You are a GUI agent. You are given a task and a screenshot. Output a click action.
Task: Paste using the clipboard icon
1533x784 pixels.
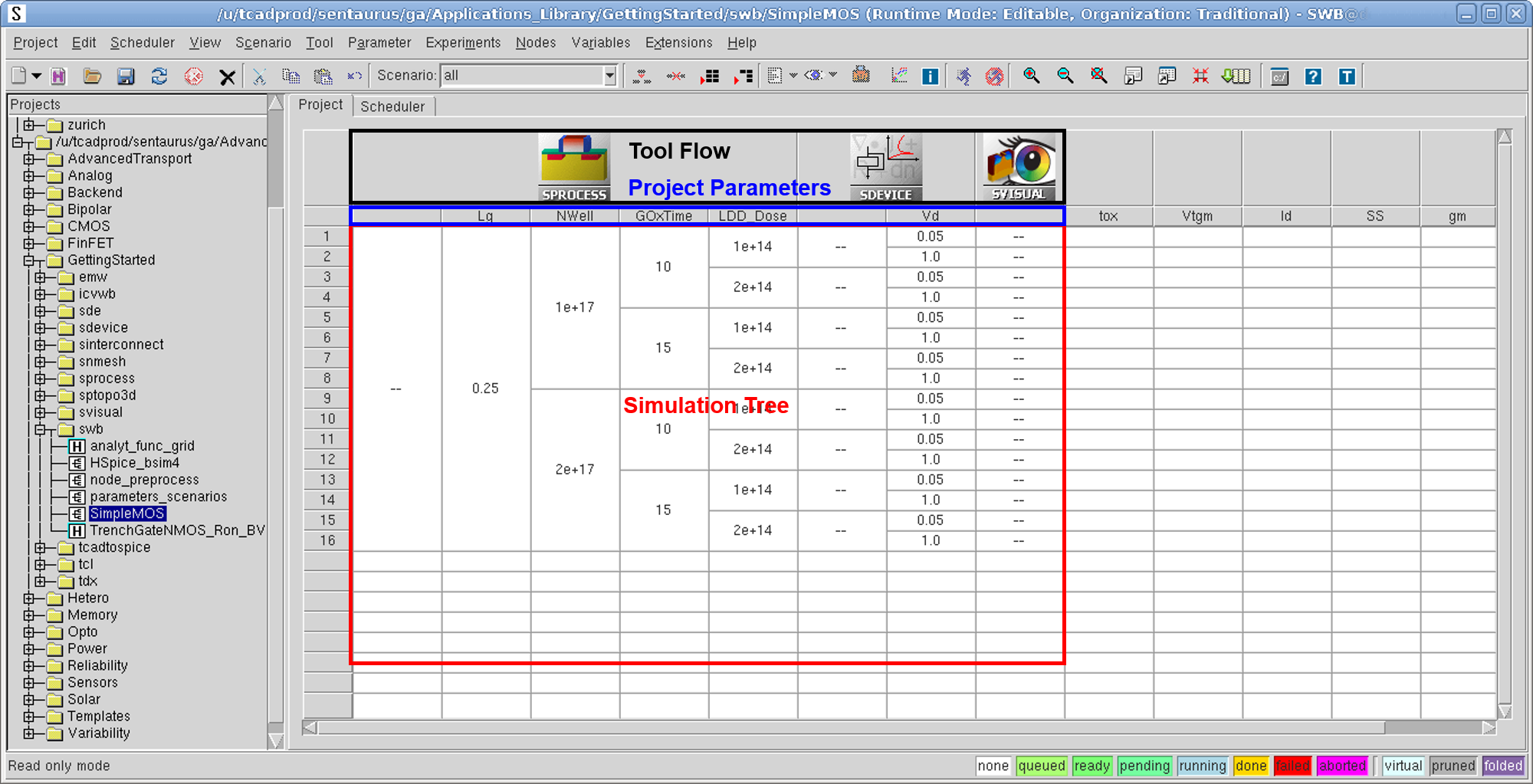(x=323, y=76)
